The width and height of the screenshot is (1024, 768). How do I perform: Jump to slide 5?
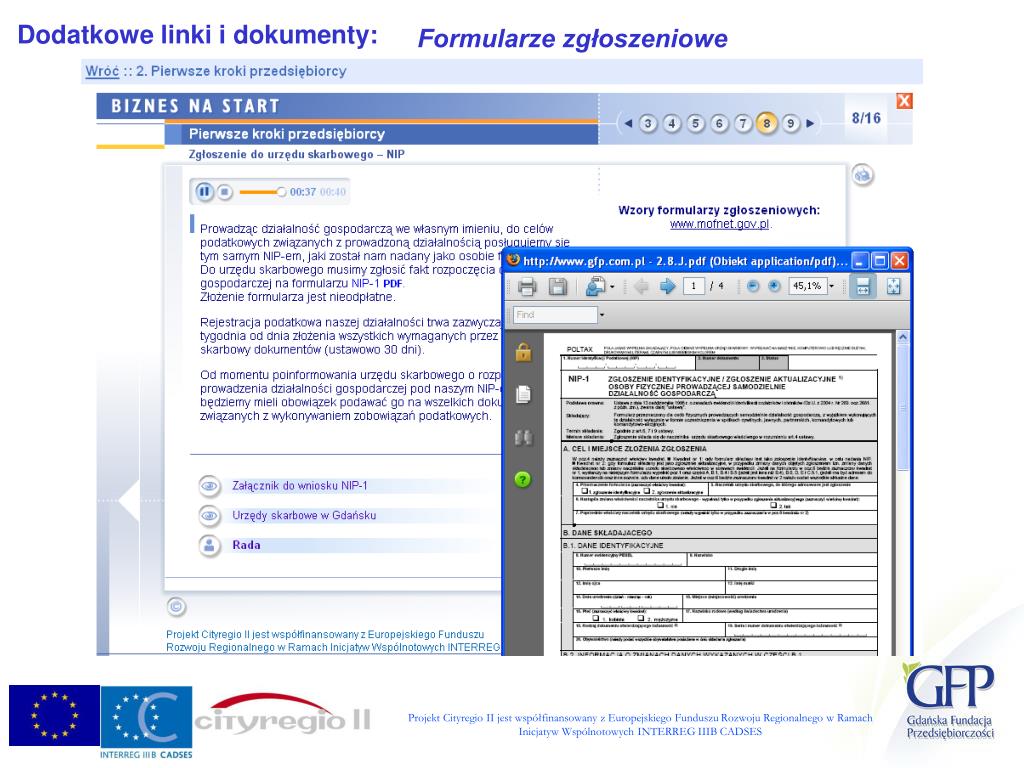click(696, 123)
